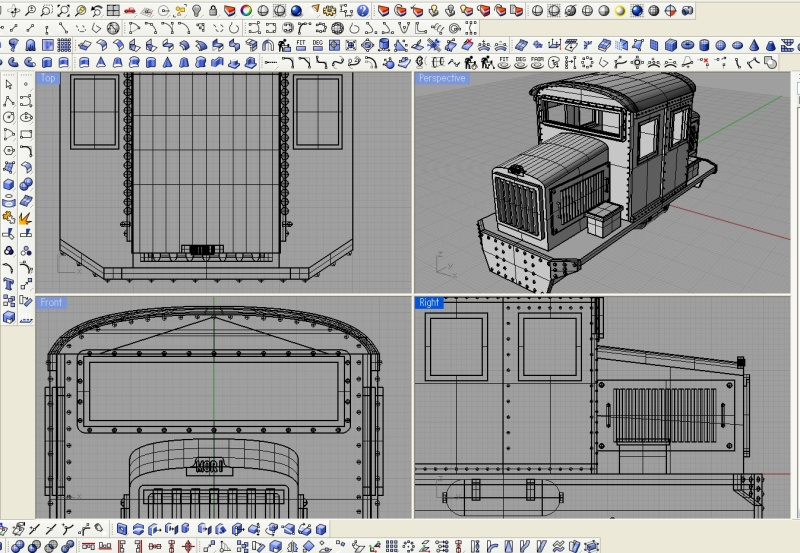Select the arrow pointer tool in left toolbar
This screenshot has height=553, width=800.
click(x=9, y=84)
